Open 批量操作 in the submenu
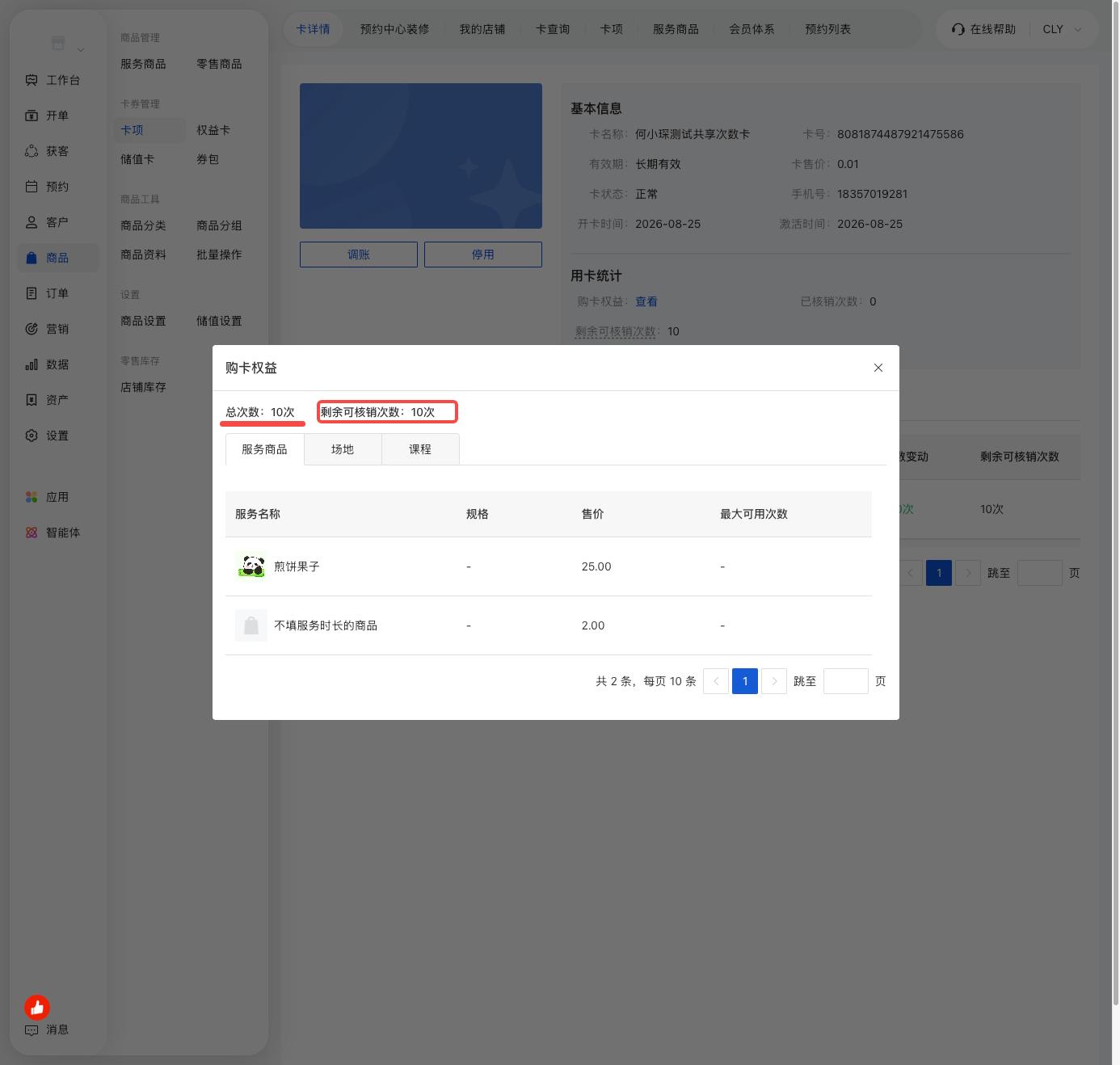Screen dimensions: 1120x1065 219,255
